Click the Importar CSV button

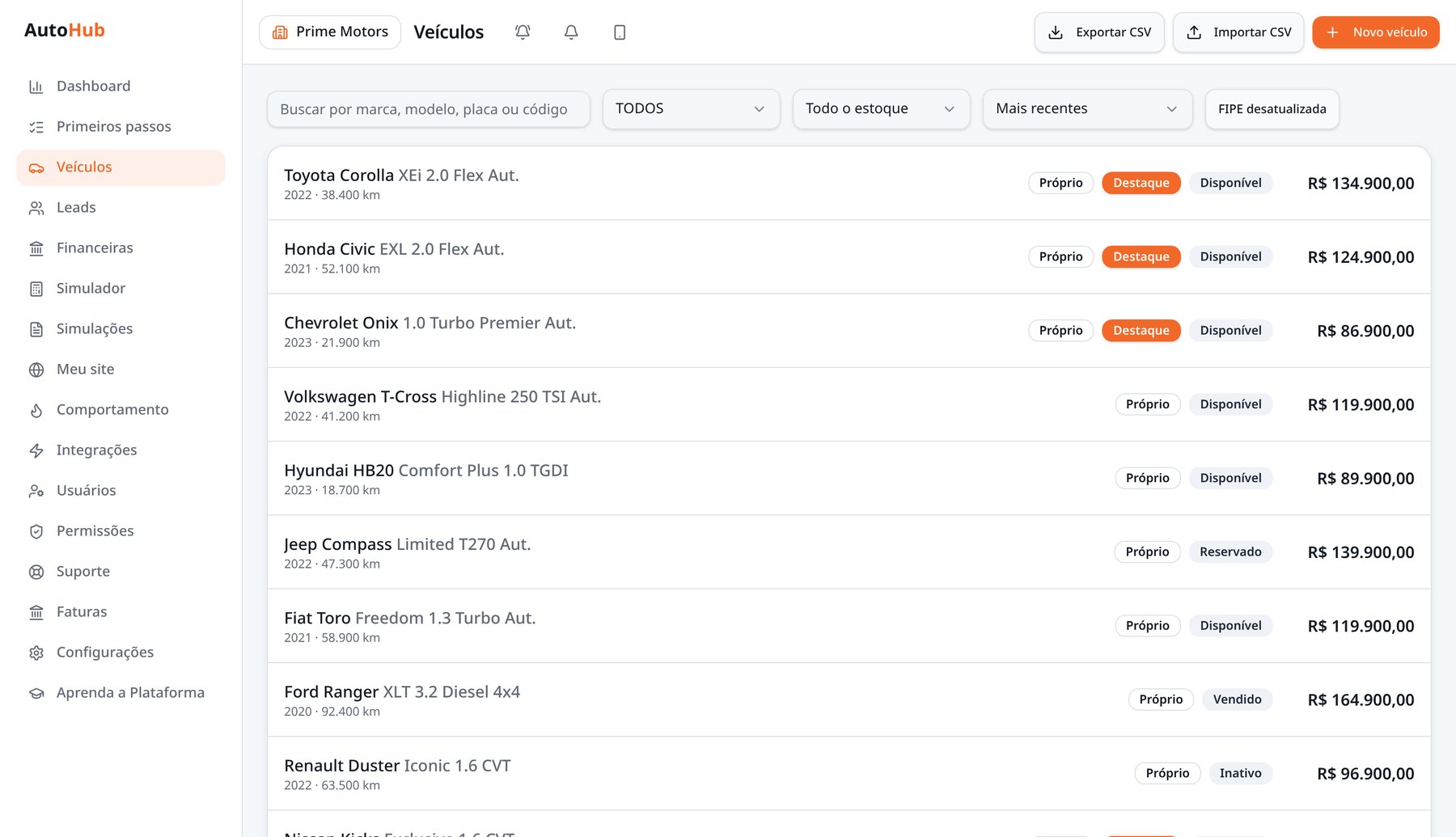coord(1238,32)
